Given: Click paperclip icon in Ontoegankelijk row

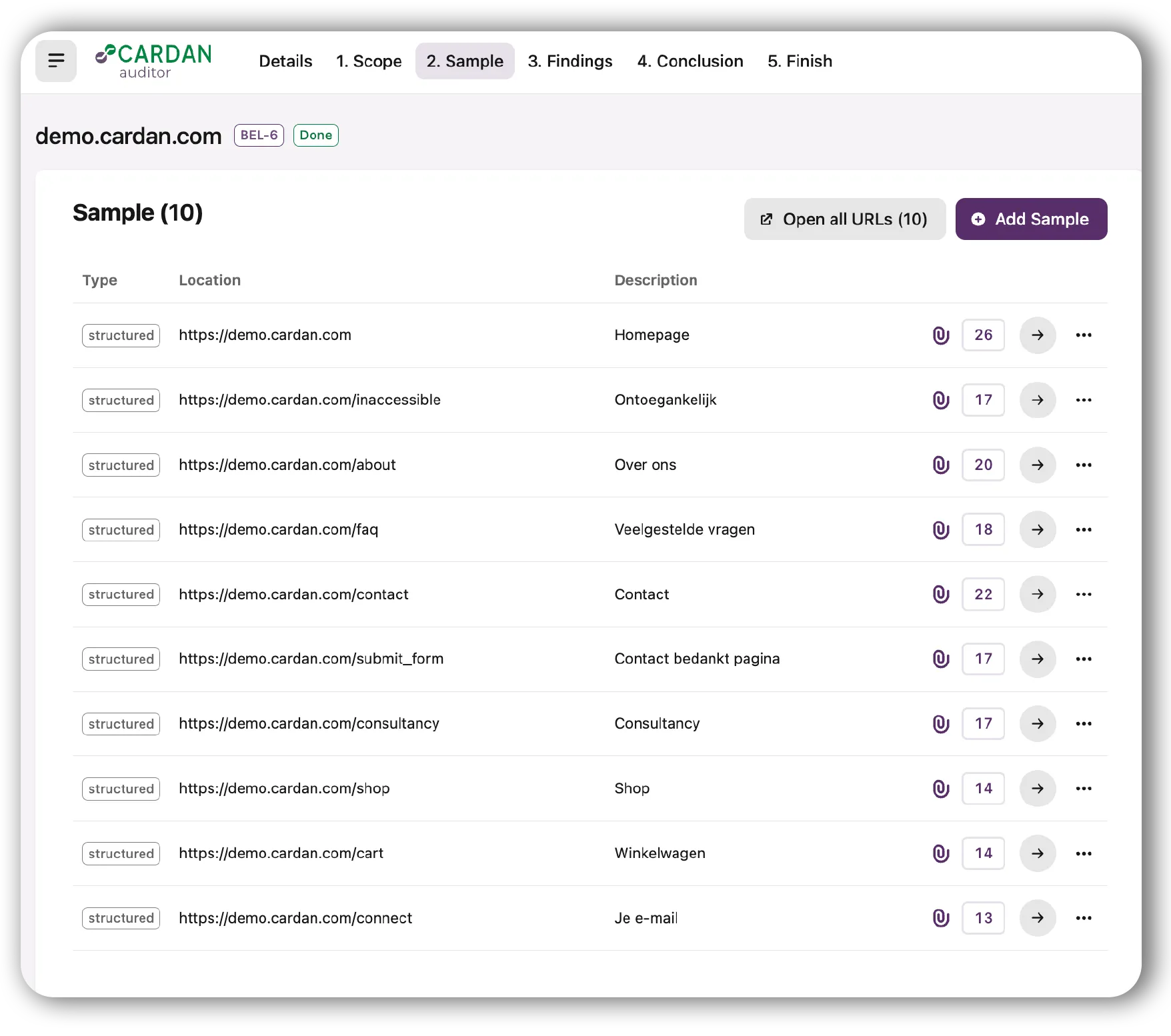Looking at the screenshot, I should click(x=941, y=400).
